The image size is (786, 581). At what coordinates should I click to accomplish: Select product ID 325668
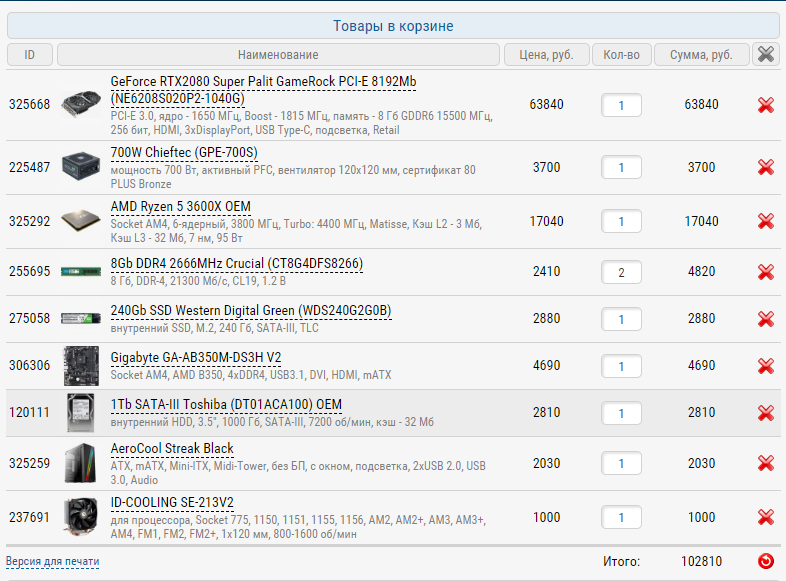click(x=30, y=104)
